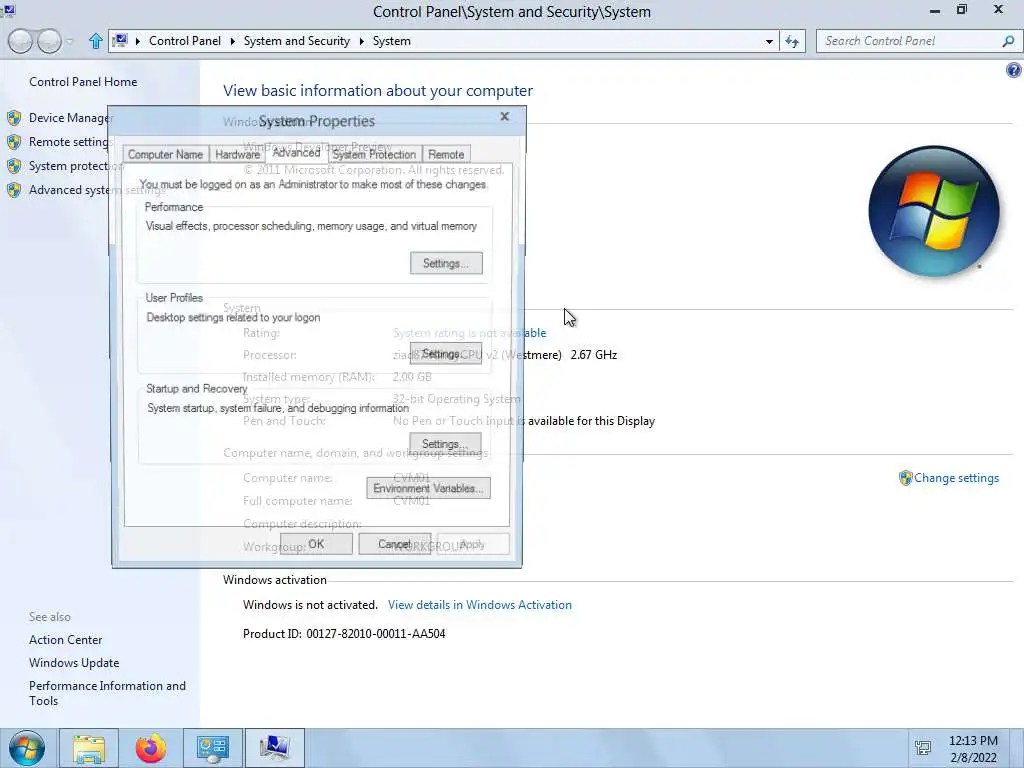Expand arrow after Control Panel breadcrumb
The width and height of the screenshot is (1024, 768).
tap(232, 41)
